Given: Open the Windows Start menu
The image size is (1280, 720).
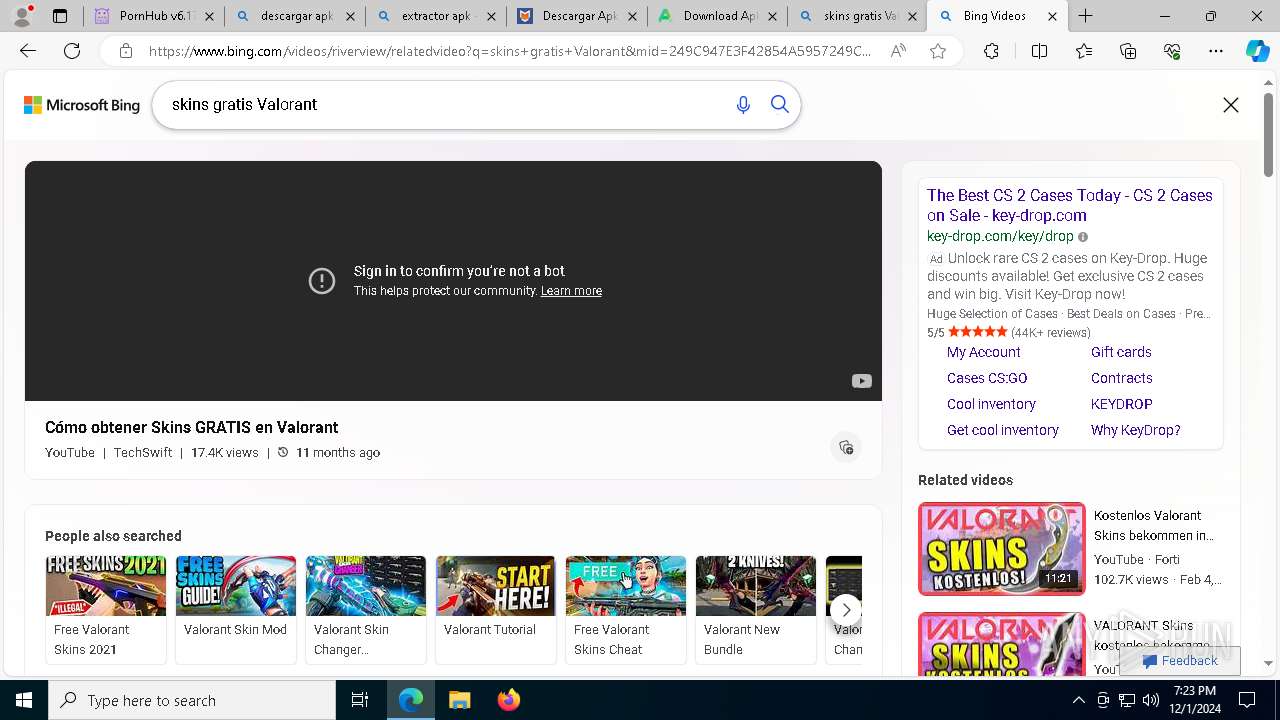Looking at the screenshot, I should [24, 700].
